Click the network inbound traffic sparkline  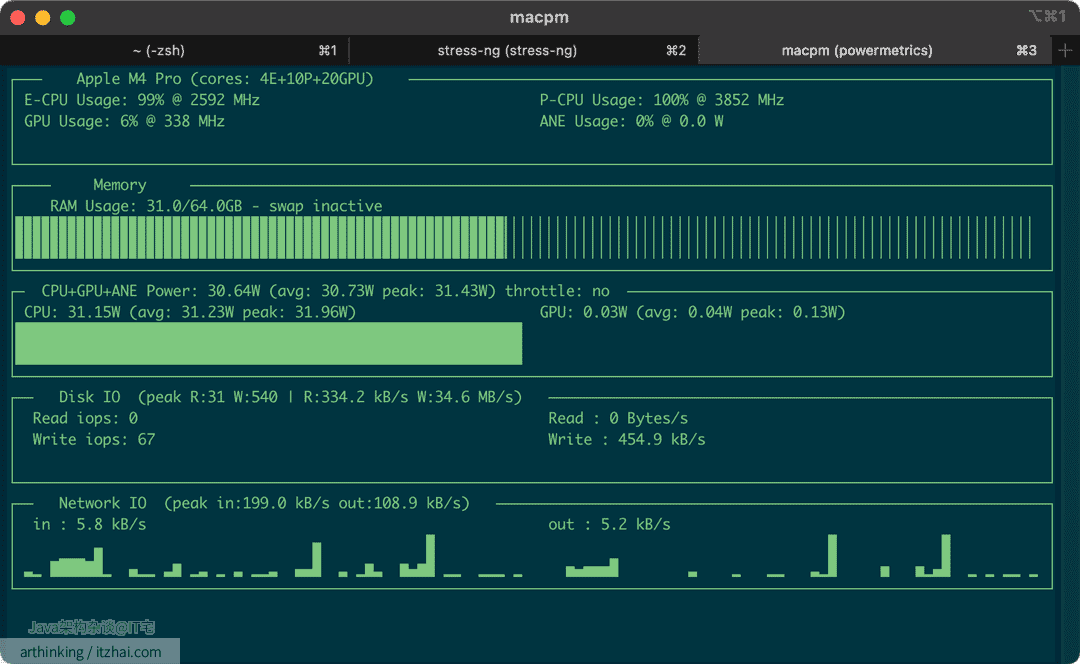pyautogui.click(x=273, y=555)
